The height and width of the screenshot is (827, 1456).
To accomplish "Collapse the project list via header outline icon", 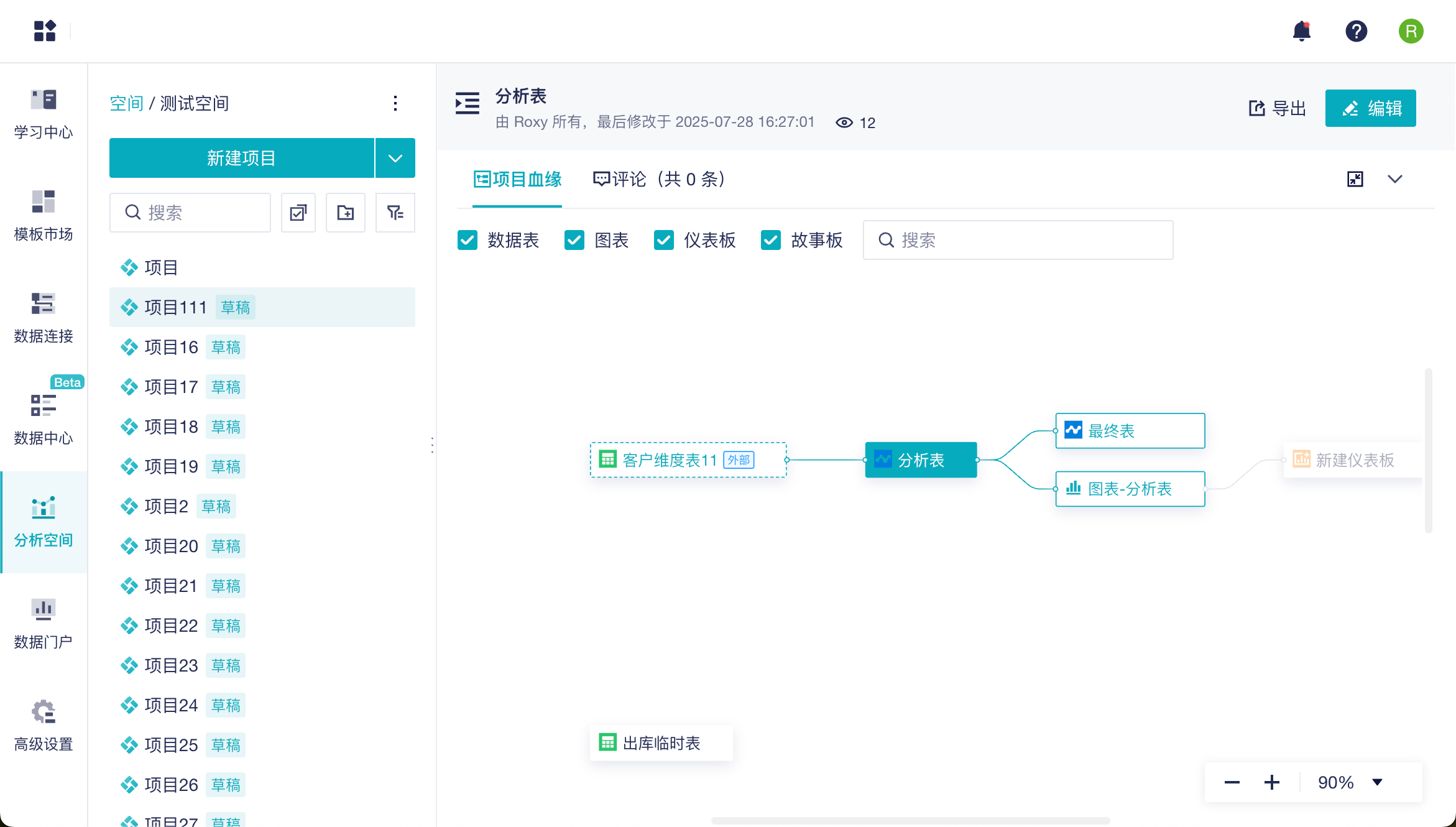I will 468,103.
